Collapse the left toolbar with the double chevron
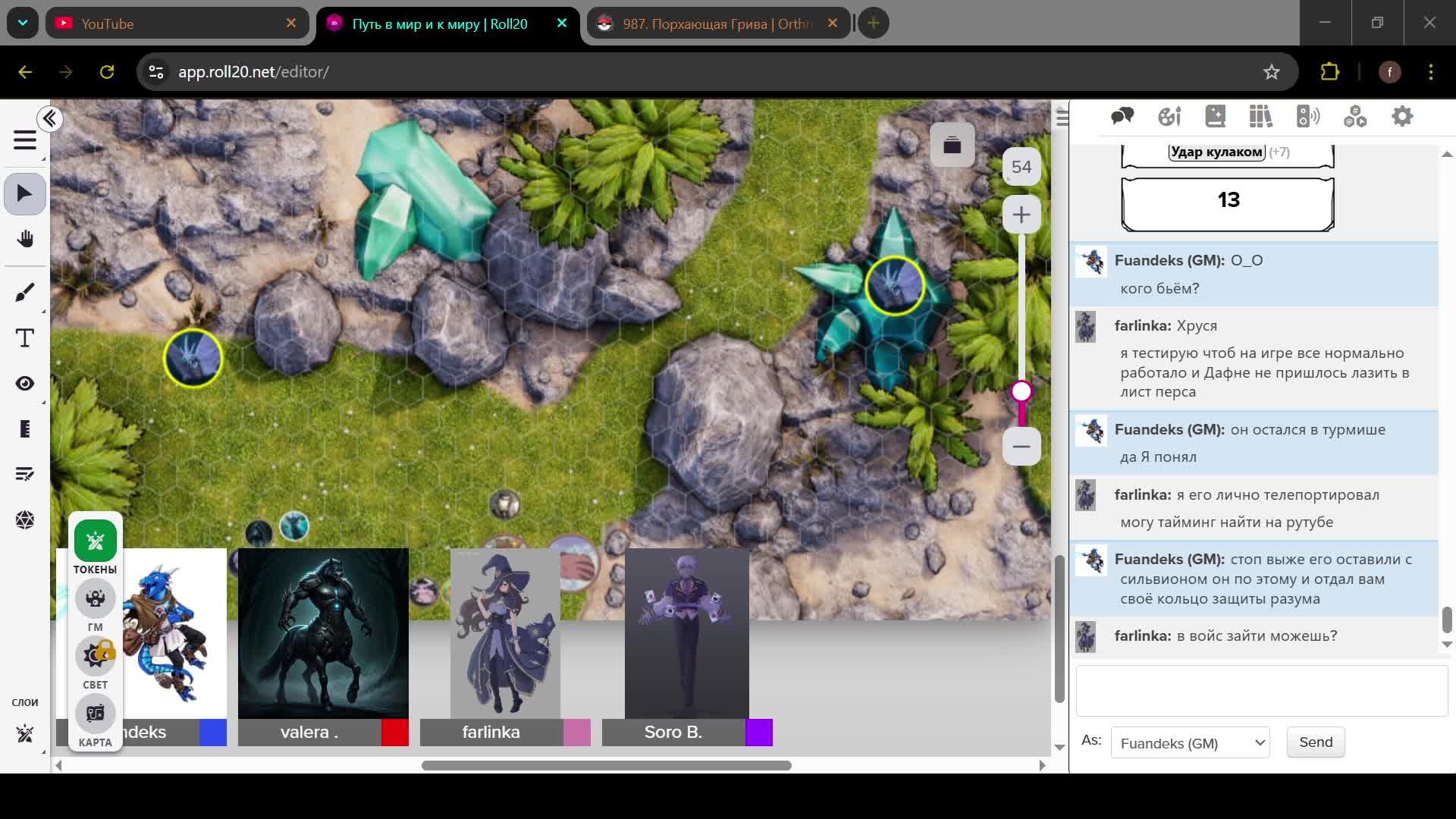This screenshot has width=1456, height=819. 50,119
